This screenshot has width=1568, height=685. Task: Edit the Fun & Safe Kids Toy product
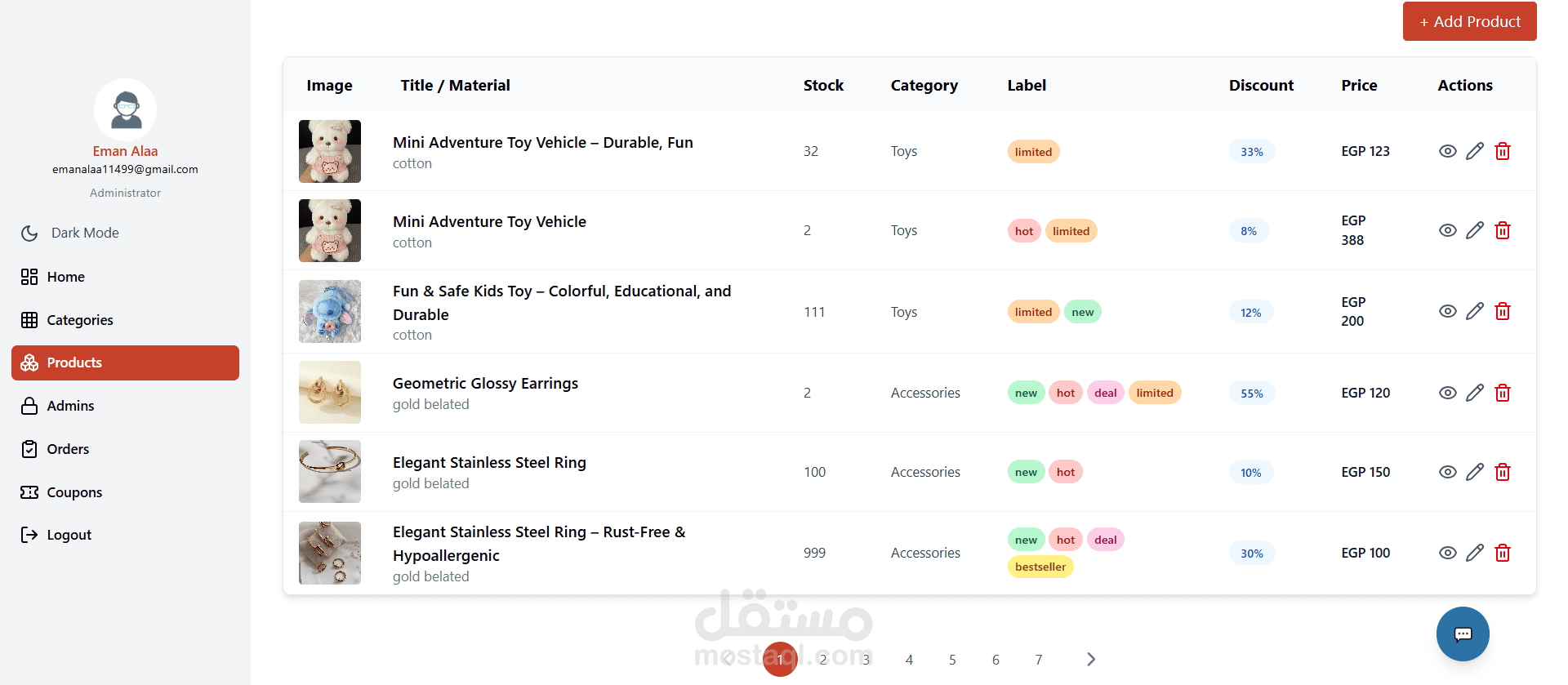click(x=1475, y=311)
